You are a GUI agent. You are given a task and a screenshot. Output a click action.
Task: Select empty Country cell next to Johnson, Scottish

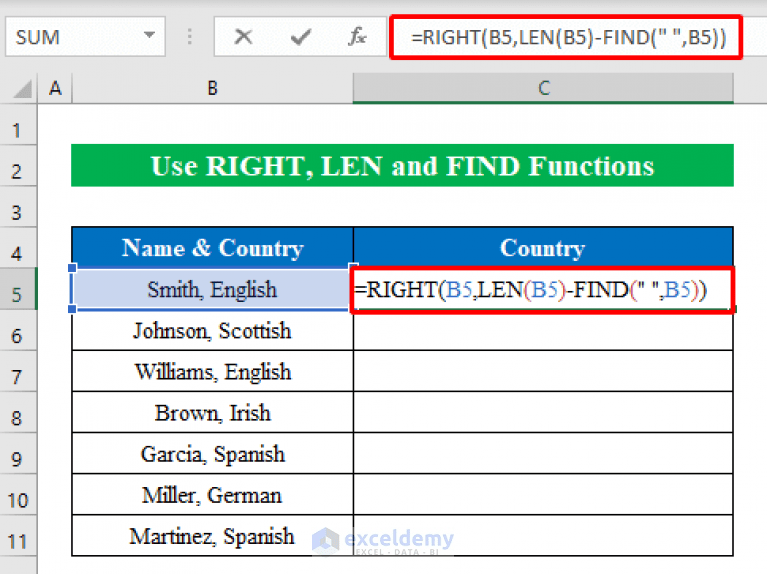click(x=543, y=330)
